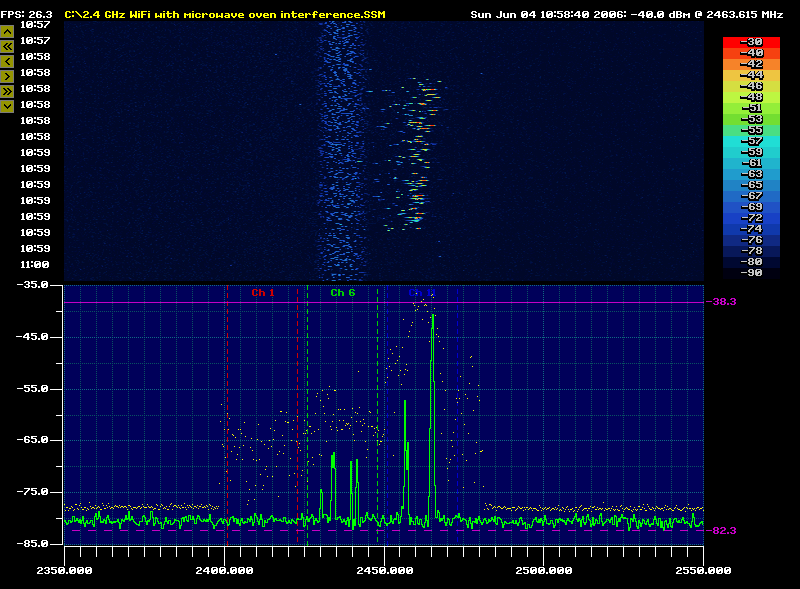Viewport: 800px width, 589px height.
Task: Click the -45.0 amplitude axis label
Action: click(32, 337)
